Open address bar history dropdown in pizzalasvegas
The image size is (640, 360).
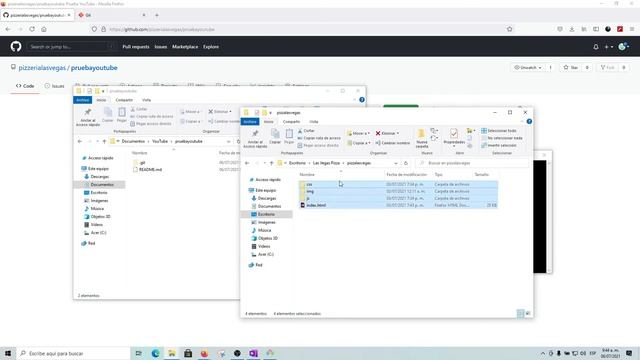pos(396,163)
